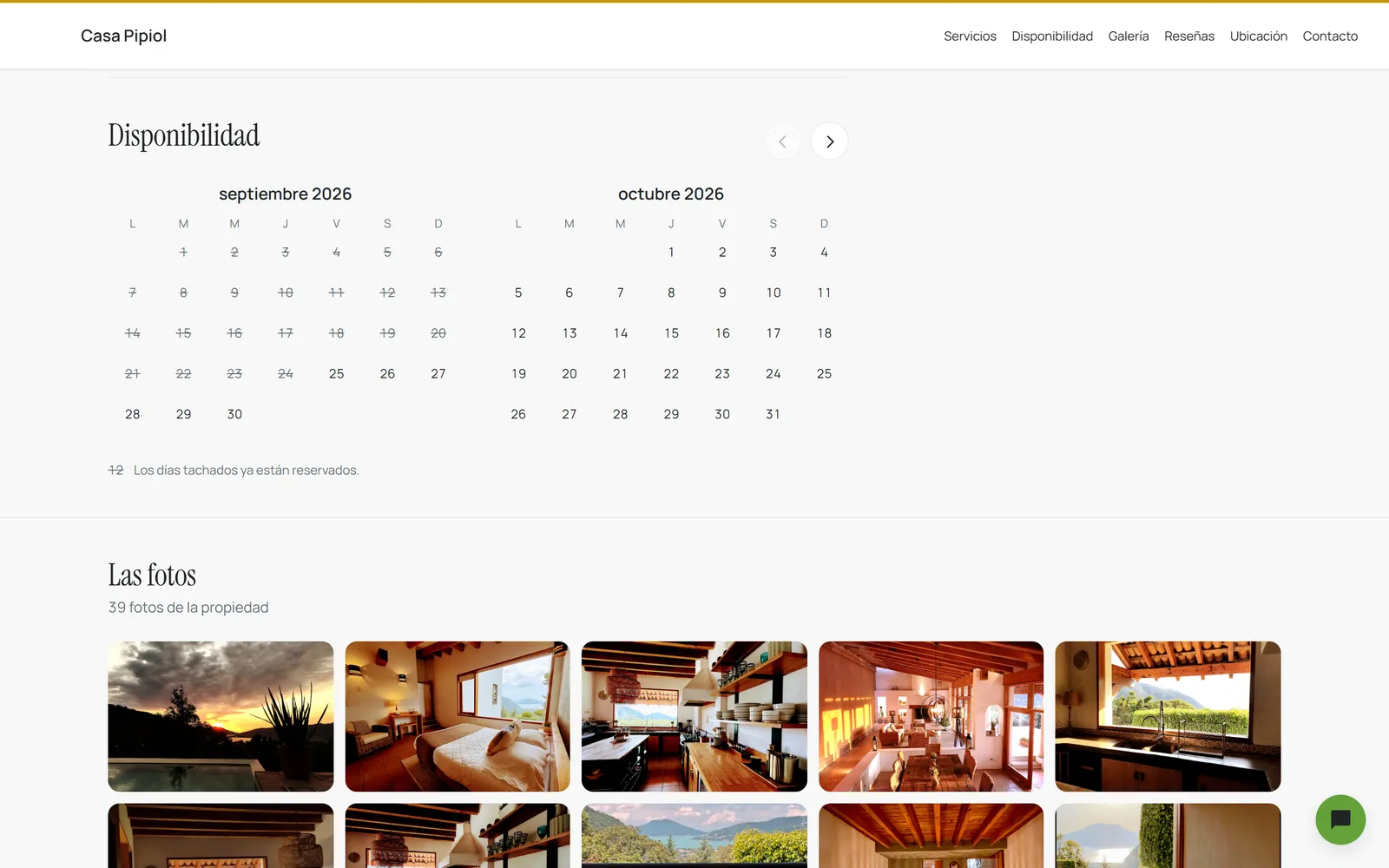The height and width of the screenshot is (868, 1389).
Task: Go to the Galería section
Action: click(1129, 36)
